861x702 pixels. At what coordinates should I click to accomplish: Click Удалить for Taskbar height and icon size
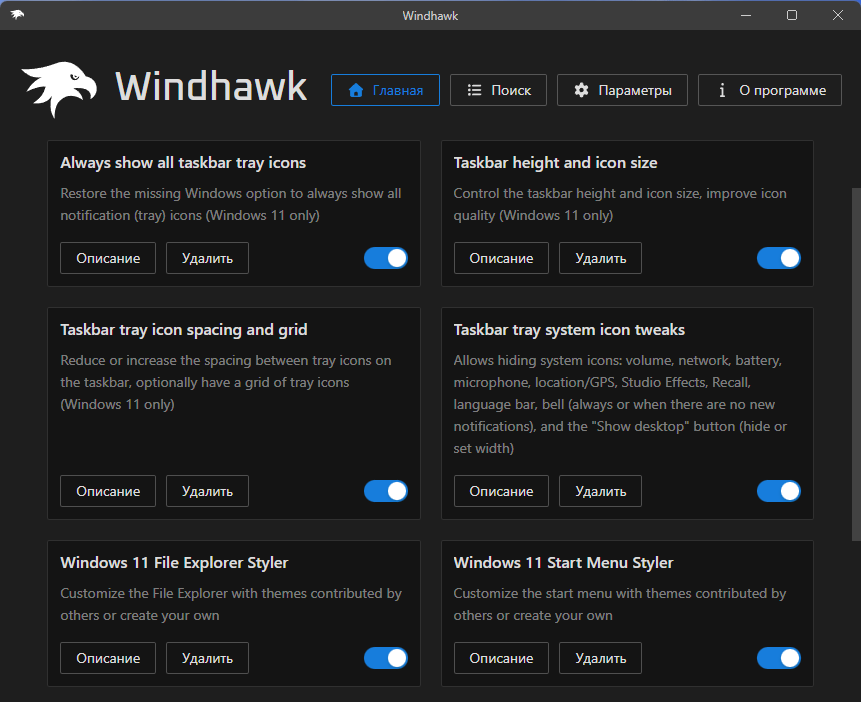(600, 258)
